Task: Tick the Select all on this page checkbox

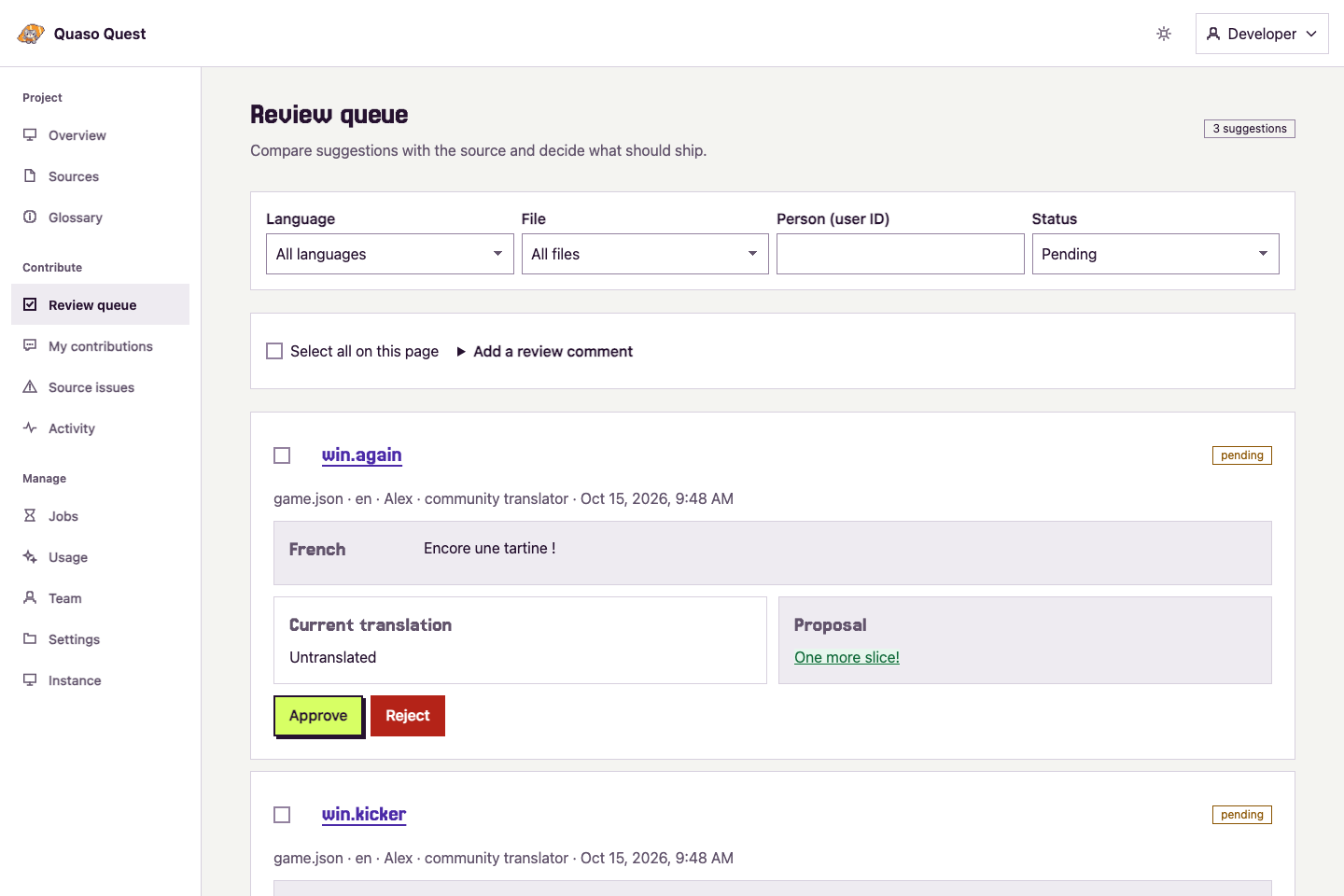Action: [x=274, y=351]
